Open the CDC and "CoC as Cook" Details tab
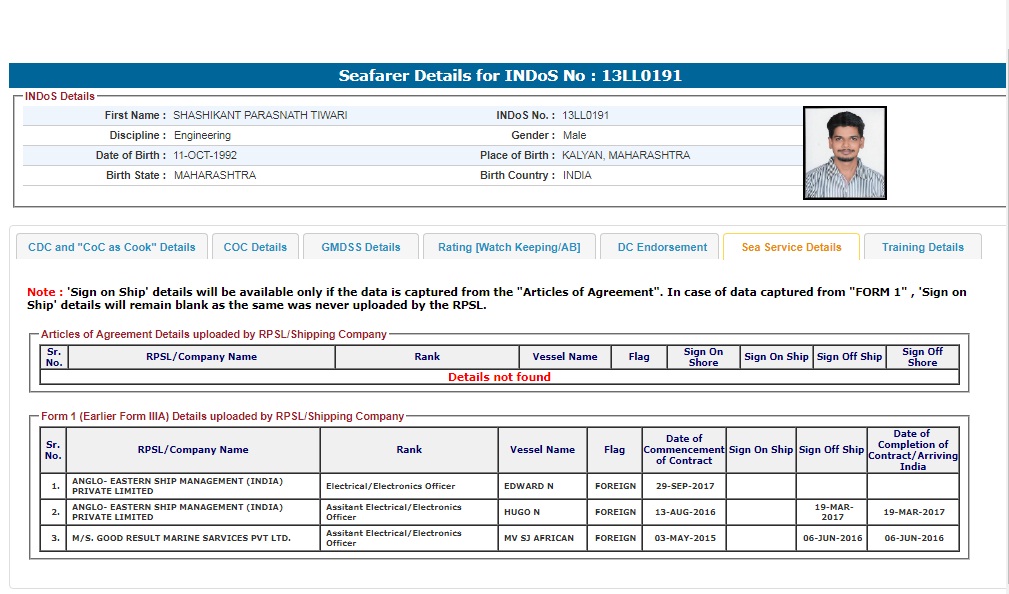The height and width of the screenshot is (594, 1009). click(x=112, y=247)
